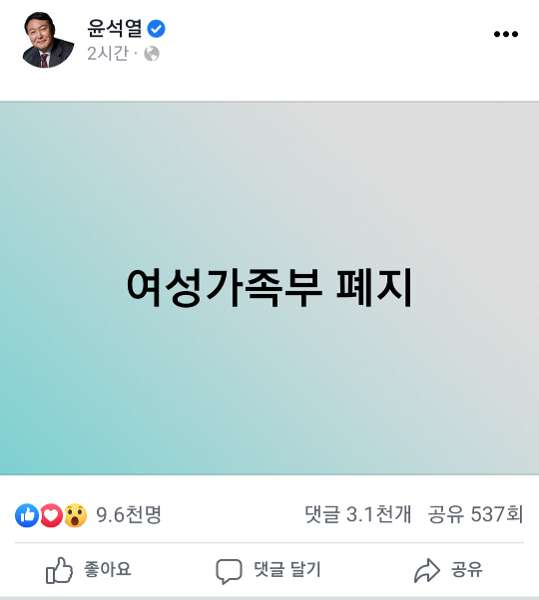Click the blue thumbs-up reaction icon
This screenshot has height=600, width=539.
point(27,515)
